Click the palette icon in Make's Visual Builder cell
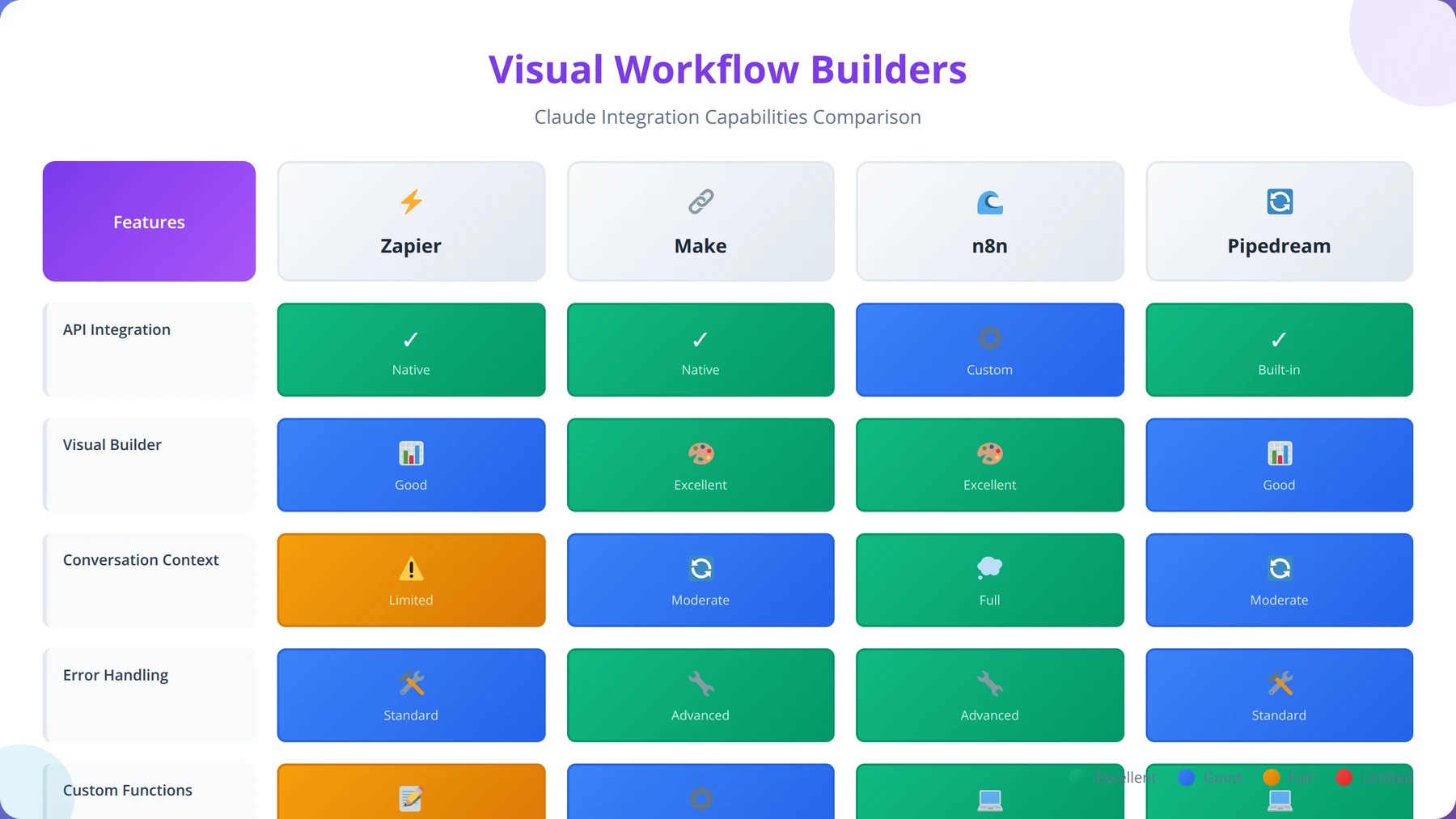Viewport: 1456px width, 819px height. pyautogui.click(x=700, y=453)
